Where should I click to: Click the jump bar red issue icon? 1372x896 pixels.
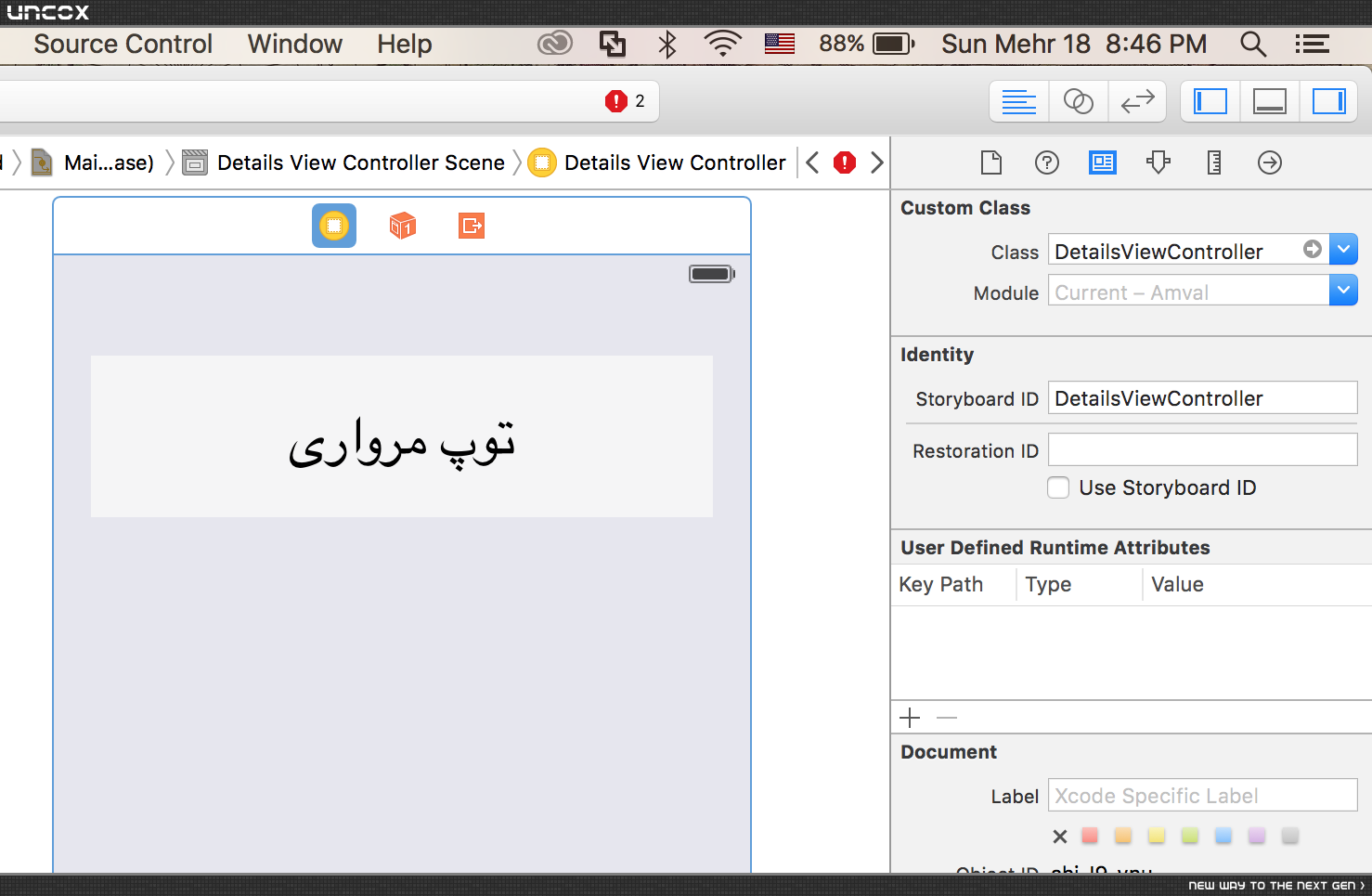[845, 163]
